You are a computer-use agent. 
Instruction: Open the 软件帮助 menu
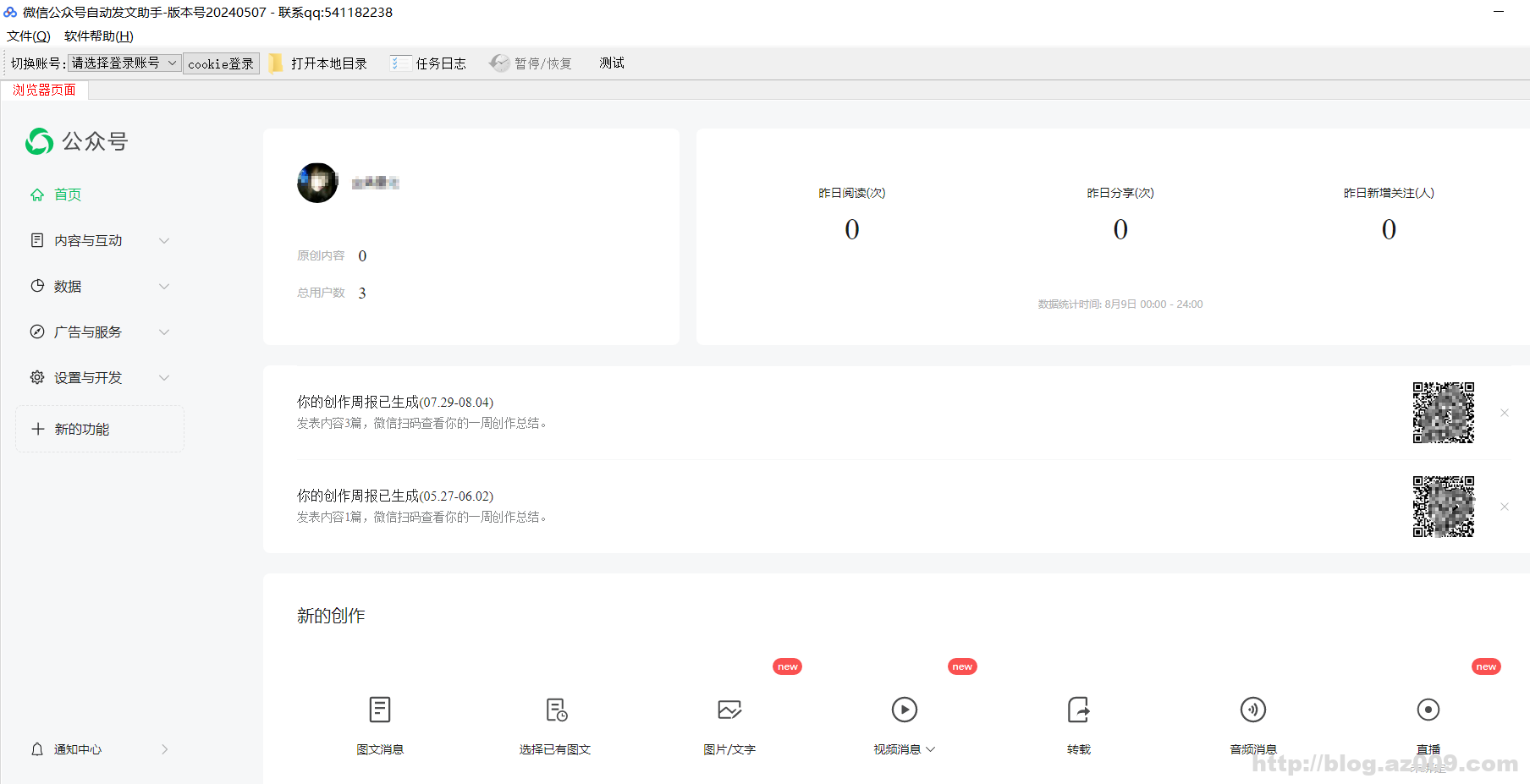click(x=99, y=36)
